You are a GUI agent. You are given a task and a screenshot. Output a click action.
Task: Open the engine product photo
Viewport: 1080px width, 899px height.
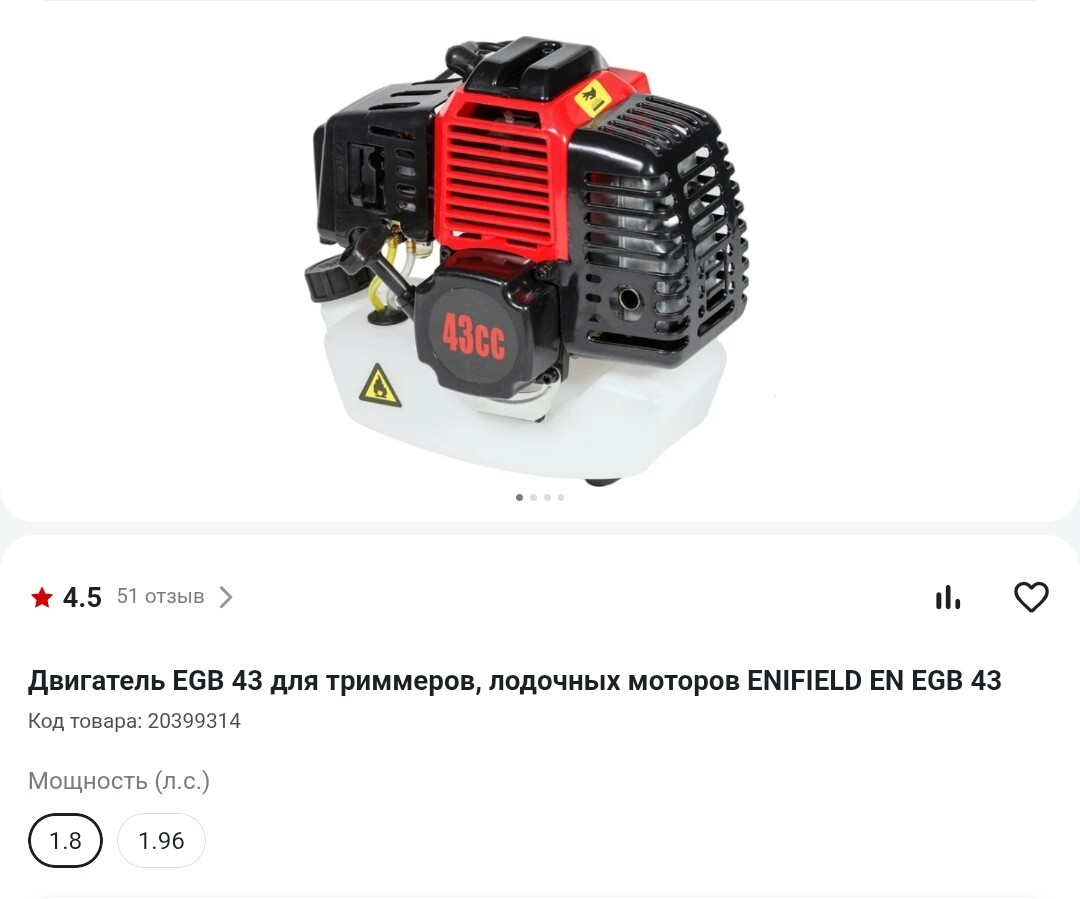click(x=528, y=258)
